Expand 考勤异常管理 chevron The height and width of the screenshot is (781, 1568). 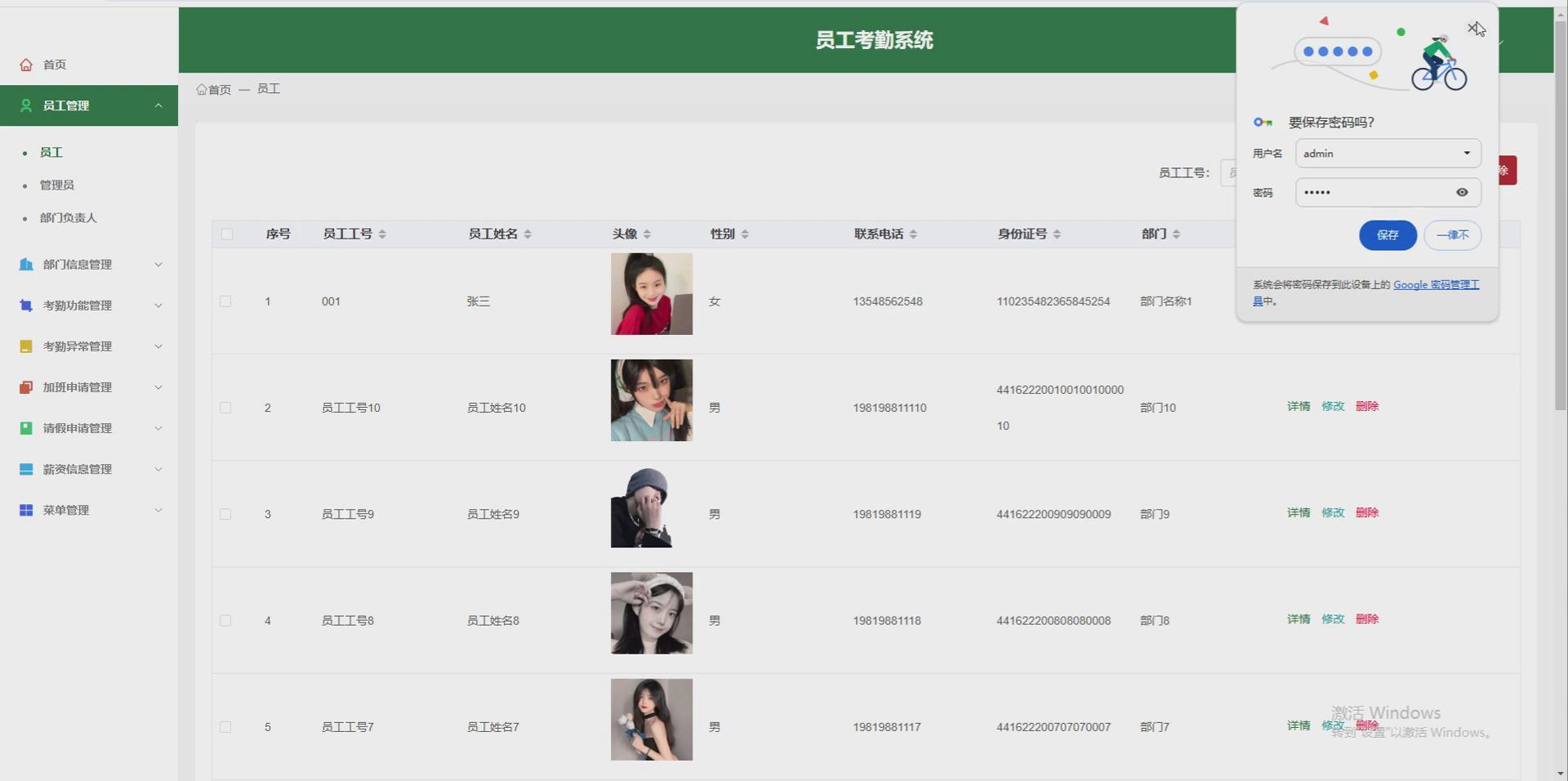click(158, 346)
